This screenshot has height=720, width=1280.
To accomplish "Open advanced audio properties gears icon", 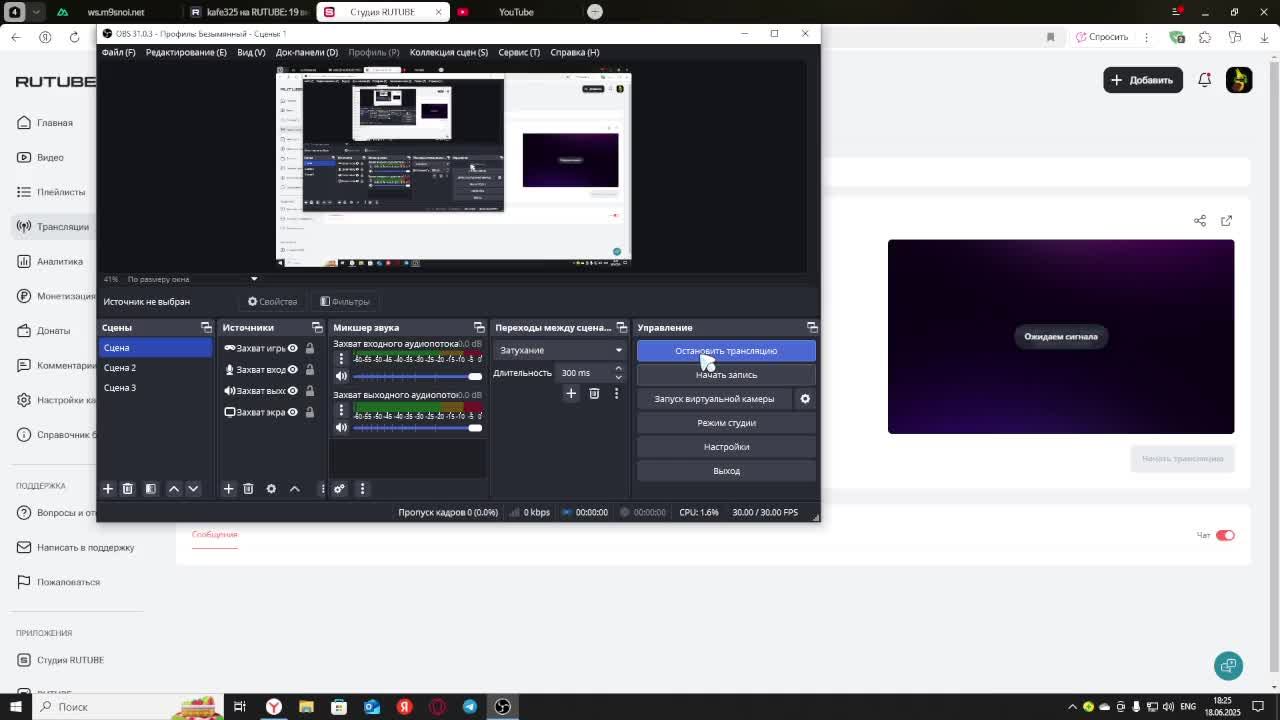I will (340, 489).
